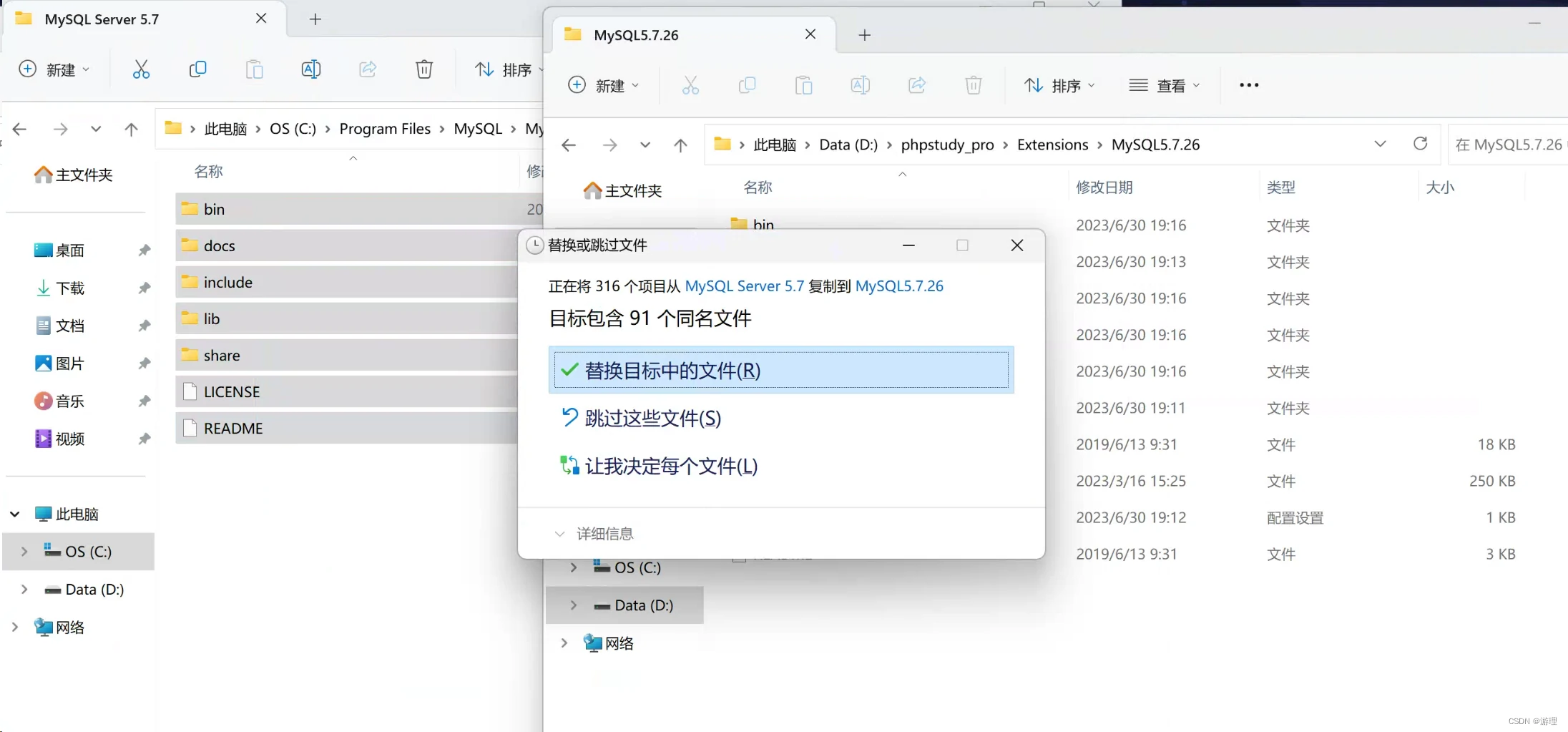Open 查看 view dropdown in MySQL5.7.26 window
This screenshot has height=732, width=1568.
pyautogui.click(x=1164, y=85)
